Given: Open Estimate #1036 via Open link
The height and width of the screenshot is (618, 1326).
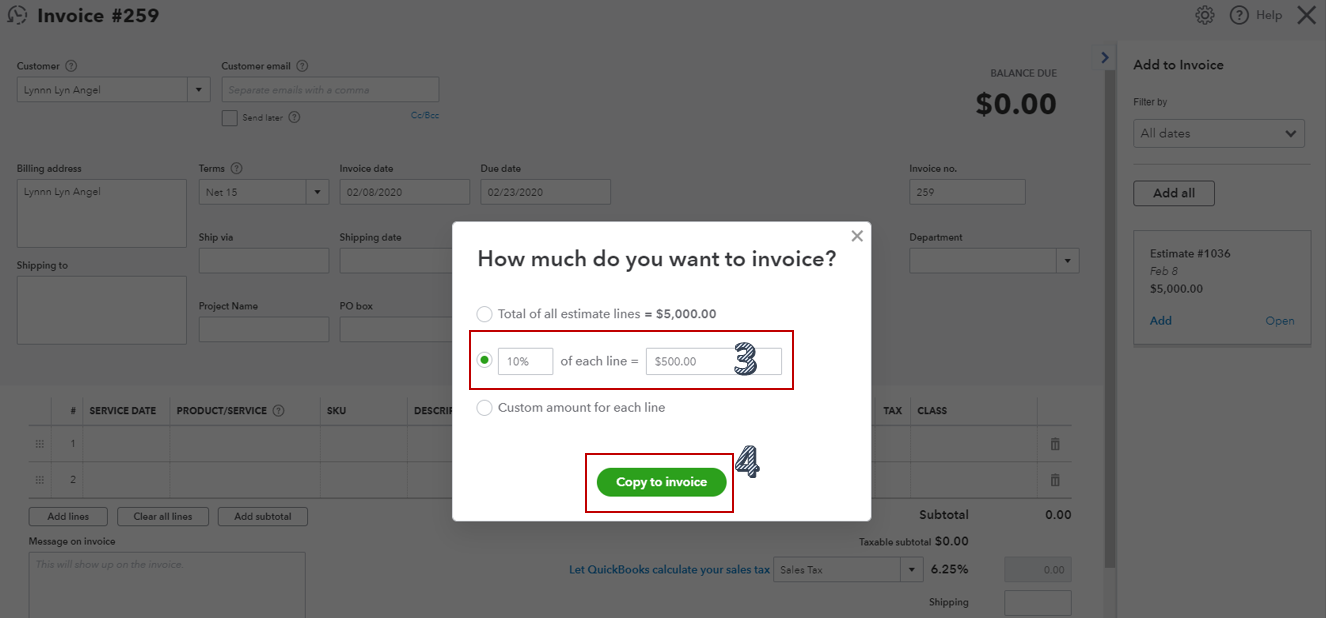Looking at the screenshot, I should coord(1279,321).
